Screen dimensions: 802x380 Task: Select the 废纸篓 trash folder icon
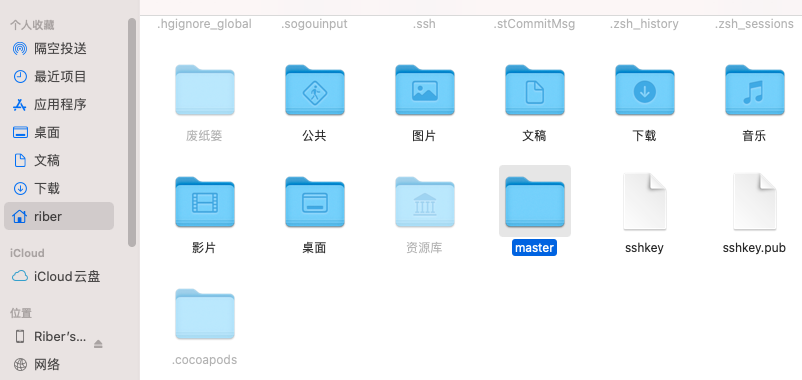[205, 90]
